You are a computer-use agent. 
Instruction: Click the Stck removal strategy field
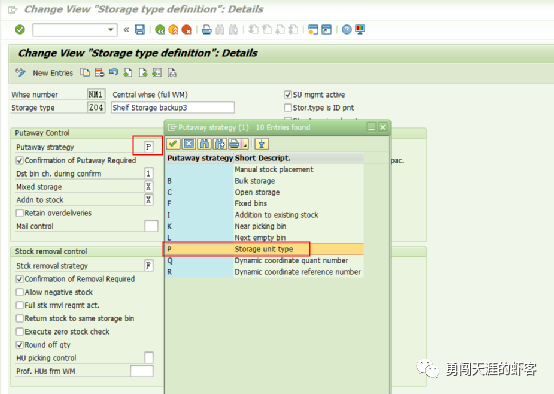point(149,266)
